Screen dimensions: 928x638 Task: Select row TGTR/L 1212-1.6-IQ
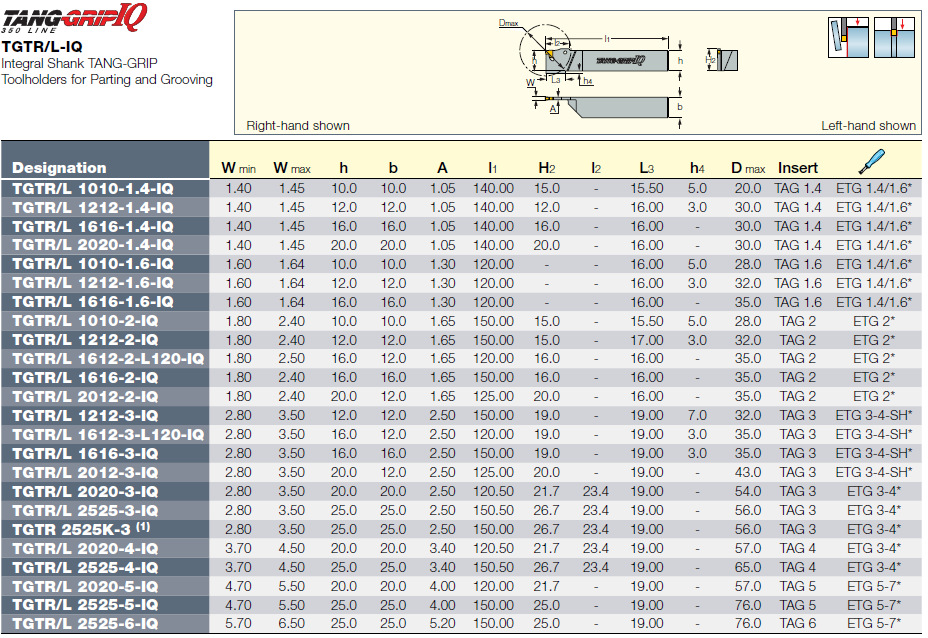coord(462,283)
